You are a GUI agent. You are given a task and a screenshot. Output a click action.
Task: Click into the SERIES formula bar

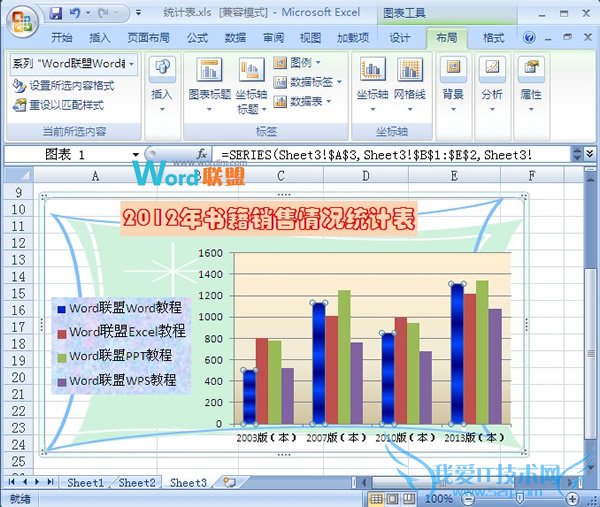[393, 155]
